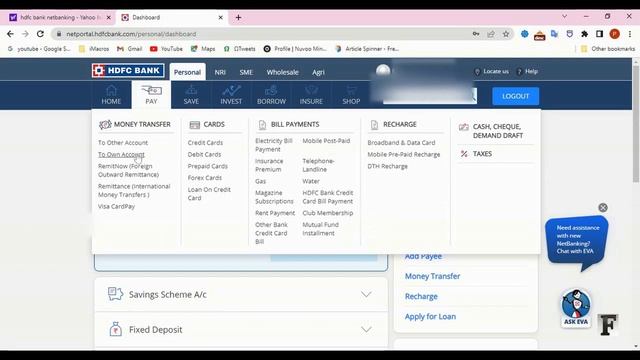The height and width of the screenshot is (360, 640).
Task: Open Loan On Credit Card
Action: click(209, 194)
